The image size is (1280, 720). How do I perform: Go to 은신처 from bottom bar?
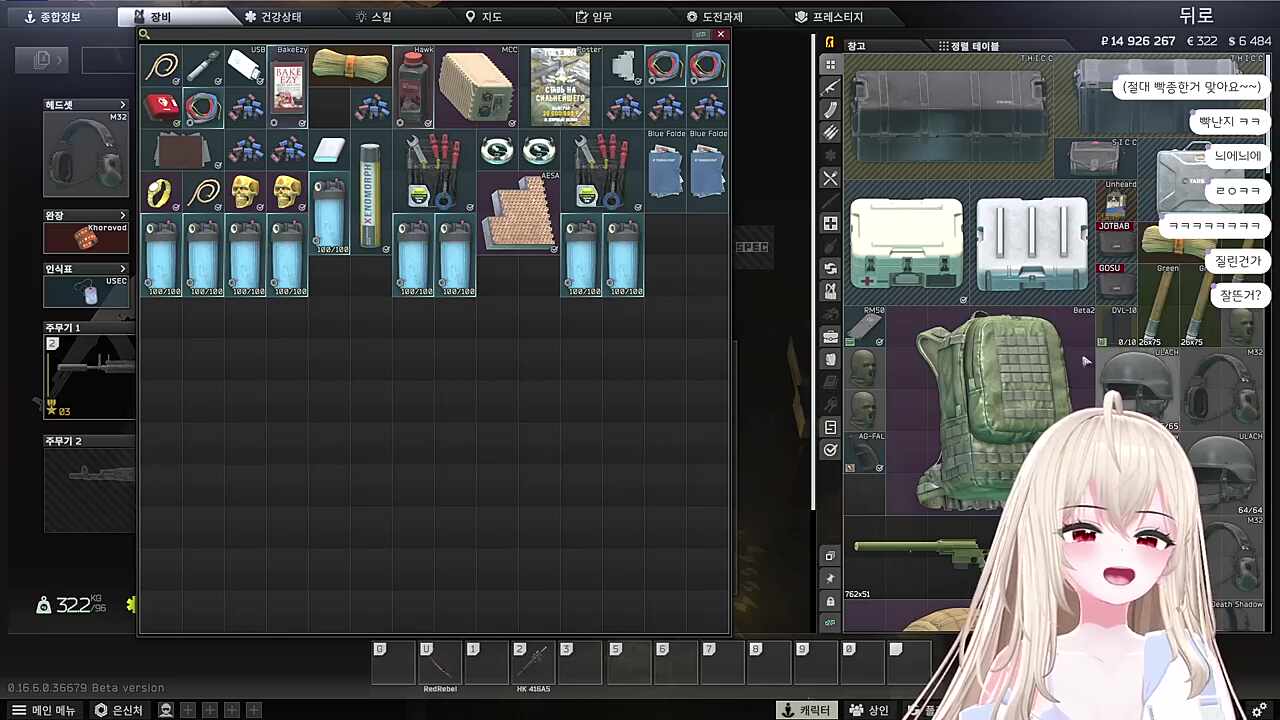tap(119, 710)
